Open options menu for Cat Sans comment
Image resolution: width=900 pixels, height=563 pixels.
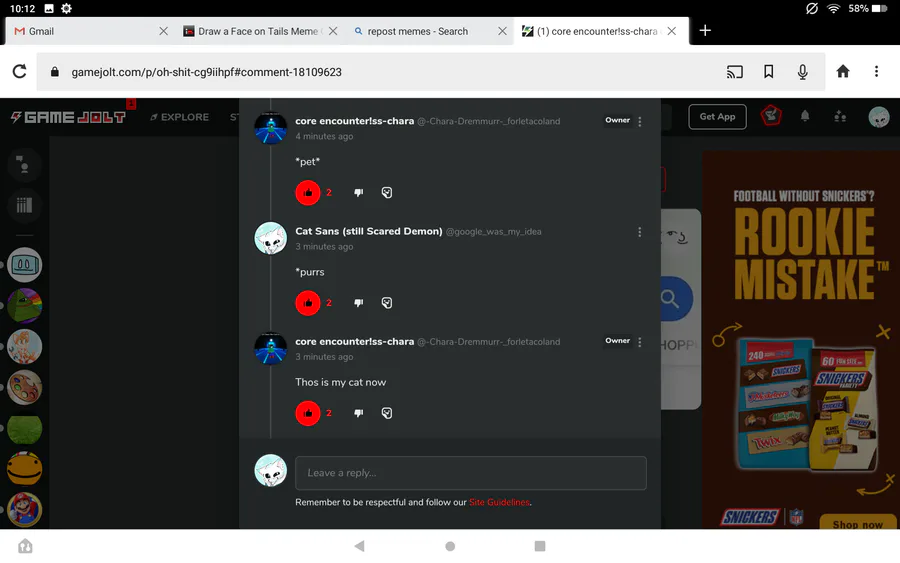pyautogui.click(x=639, y=232)
